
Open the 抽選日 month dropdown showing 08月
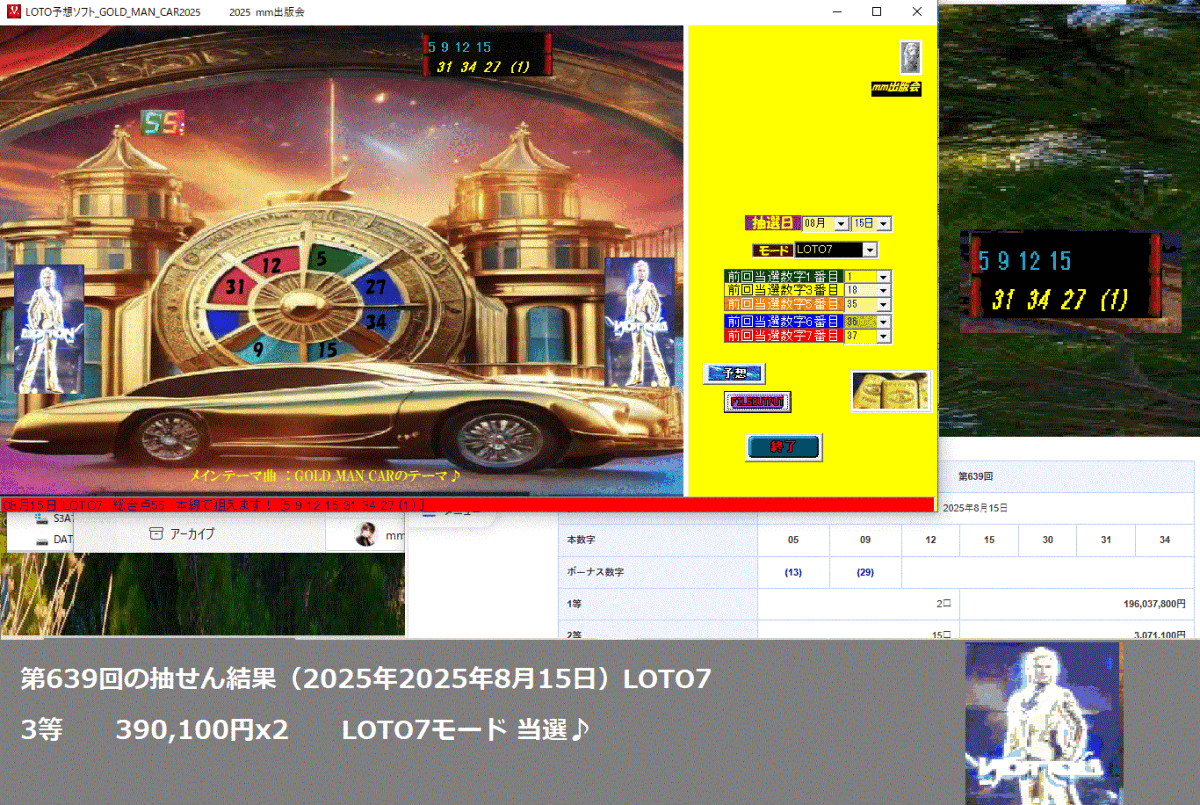pos(840,224)
